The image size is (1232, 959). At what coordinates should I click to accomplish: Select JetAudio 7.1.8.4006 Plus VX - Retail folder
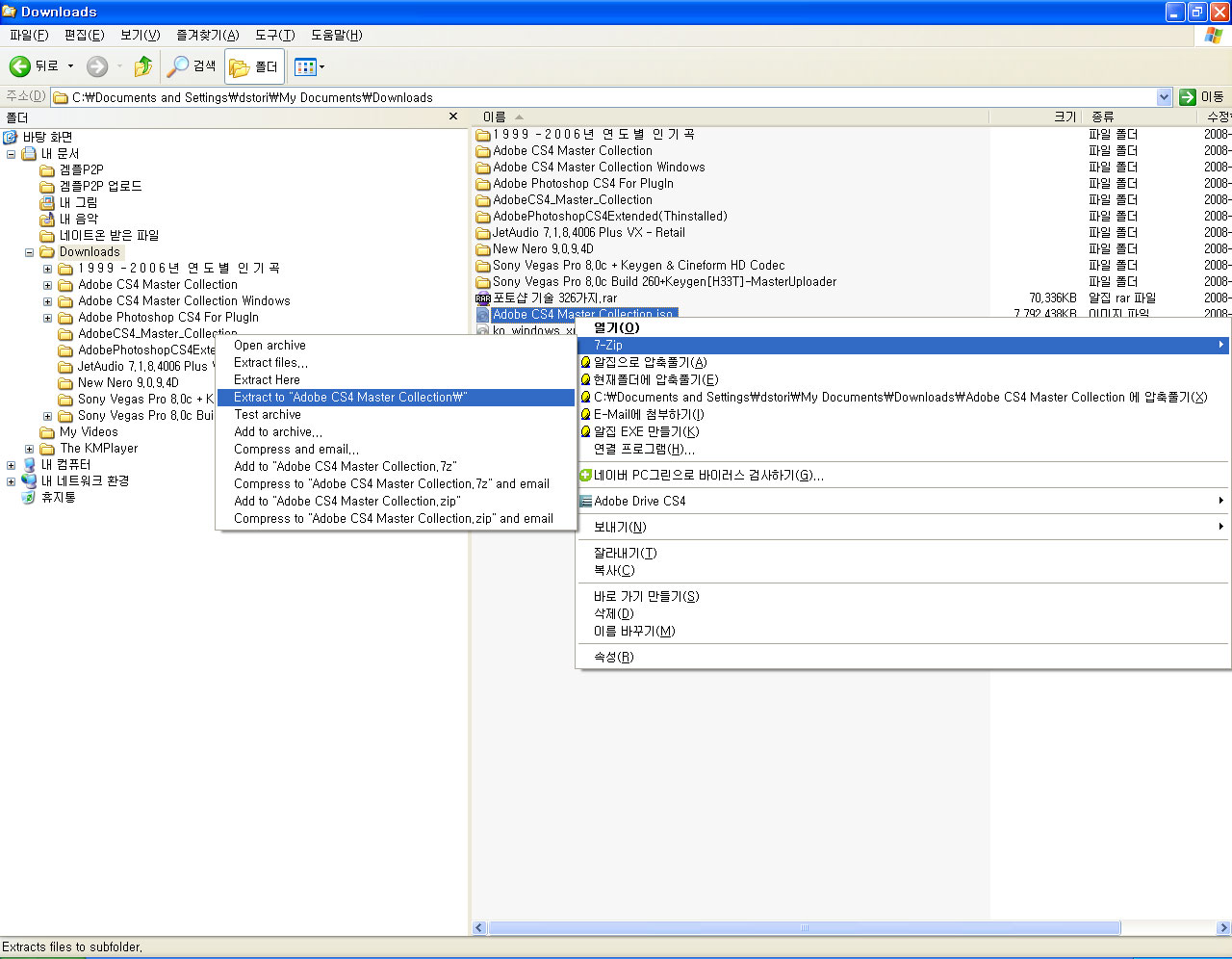click(x=589, y=233)
